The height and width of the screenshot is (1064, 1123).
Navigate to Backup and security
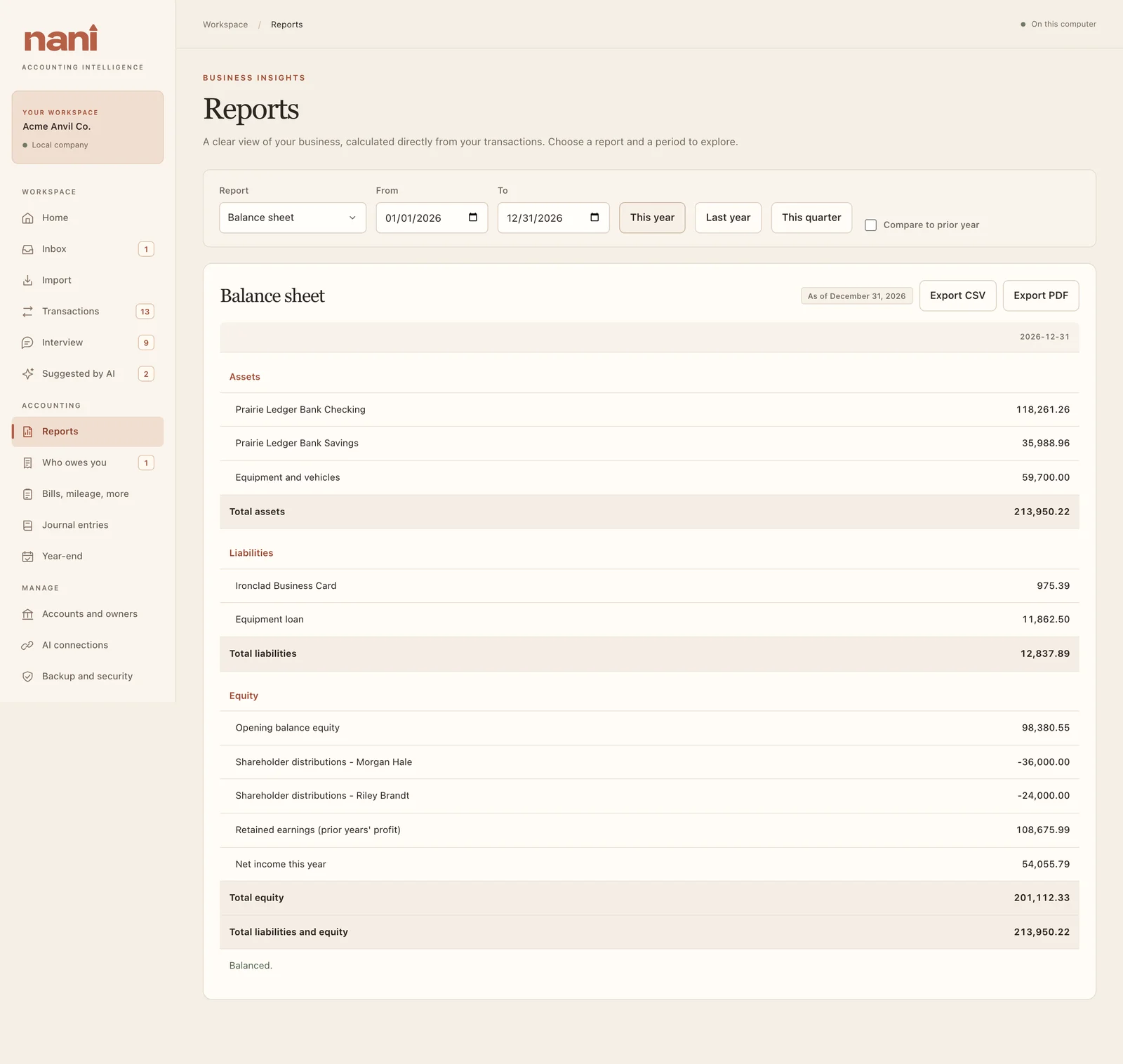88,677
